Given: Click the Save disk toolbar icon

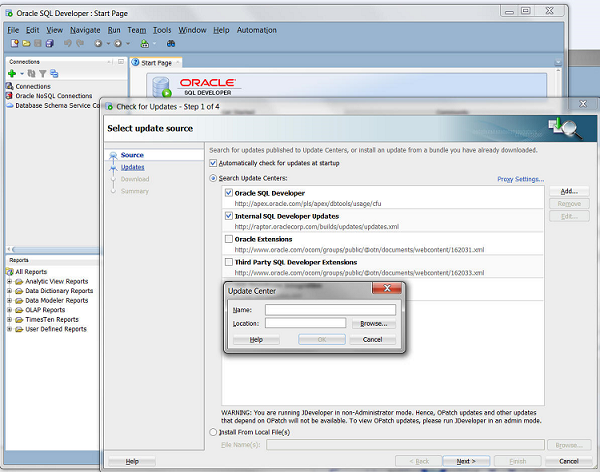Looking at the screenshot, I should (38, 44).
